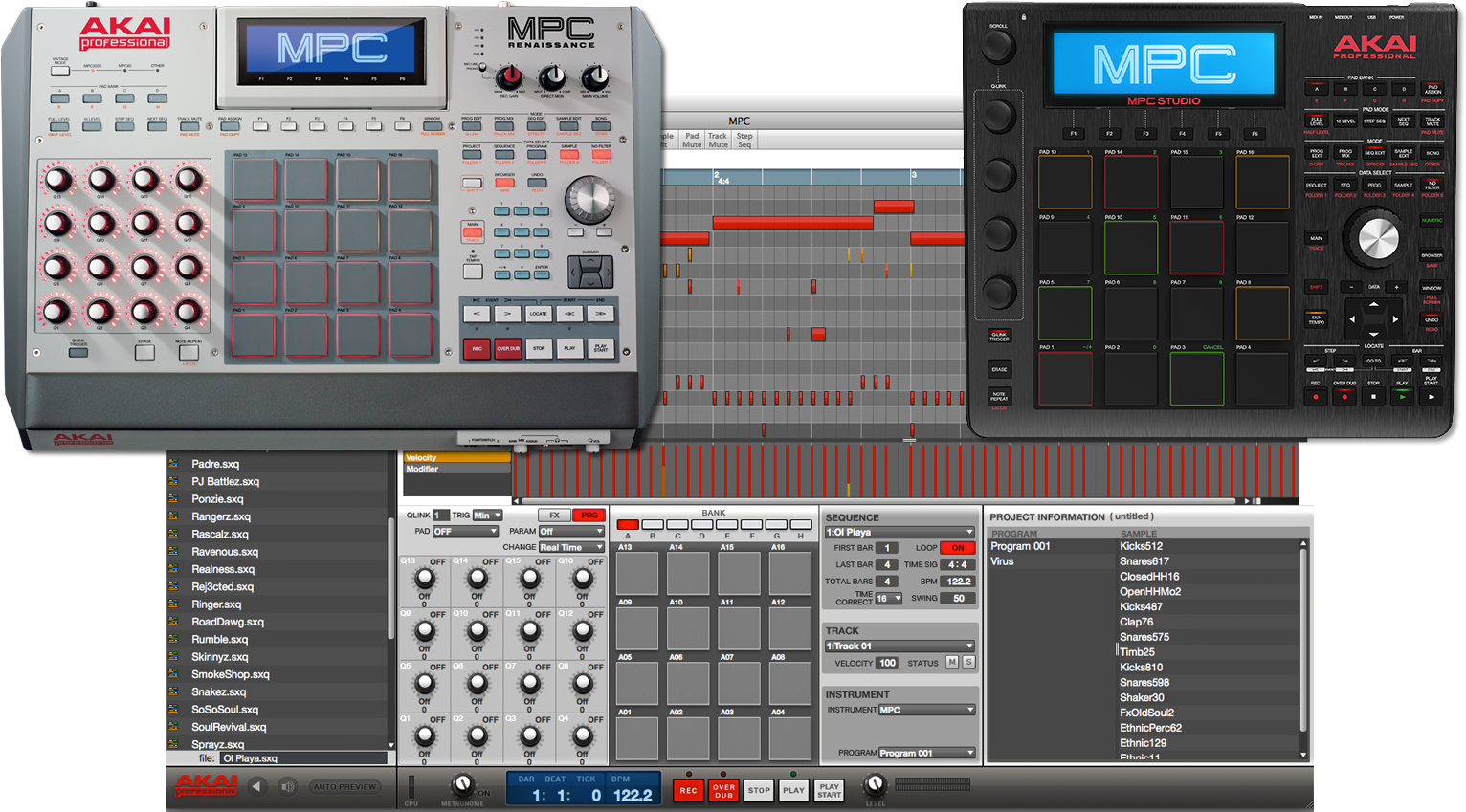Open the Sequence dropdown showing 1:Ol Playa
Image resolution: width=1466 pixels, height=812 pixels.
[x=900, y=532]
